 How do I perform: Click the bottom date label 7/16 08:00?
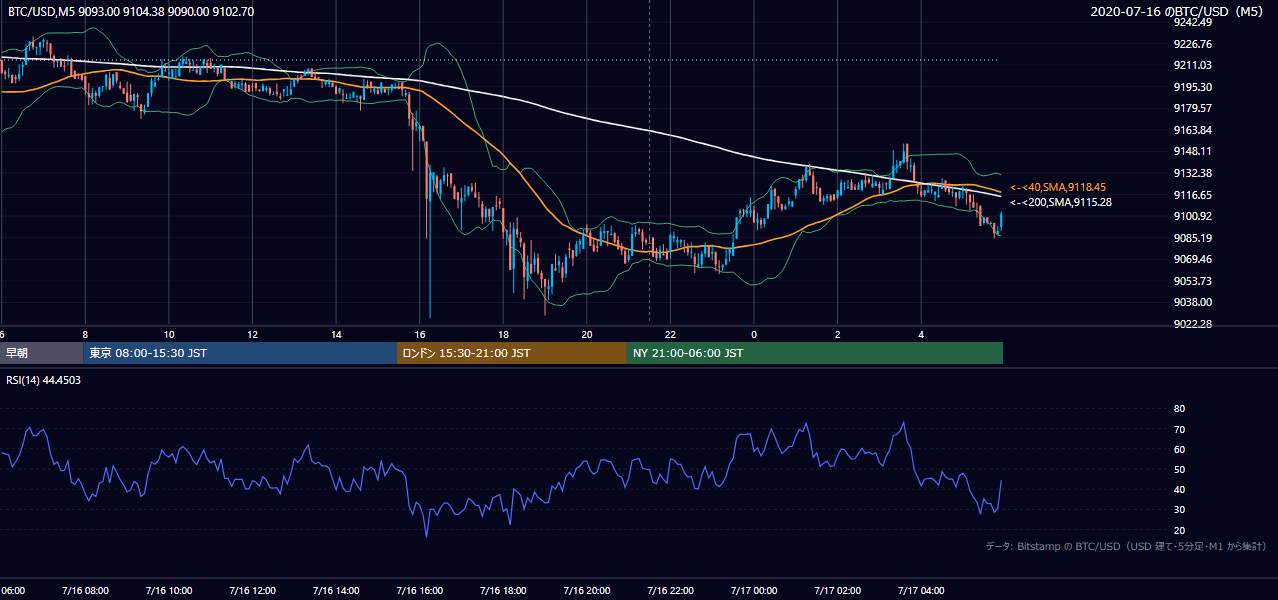click(x=84, y=591)
